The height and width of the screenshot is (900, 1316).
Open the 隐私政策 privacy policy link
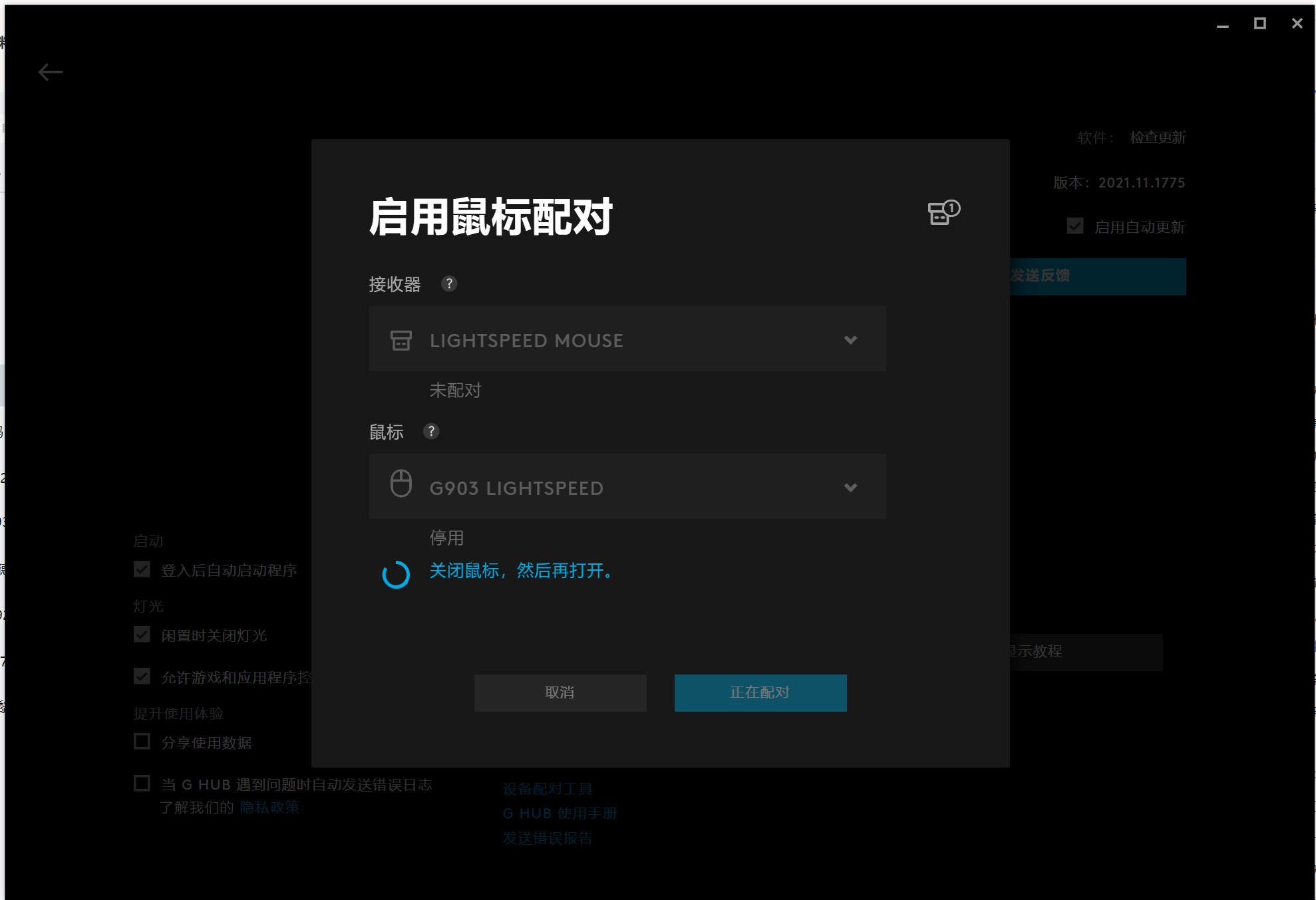coord(269,808)
